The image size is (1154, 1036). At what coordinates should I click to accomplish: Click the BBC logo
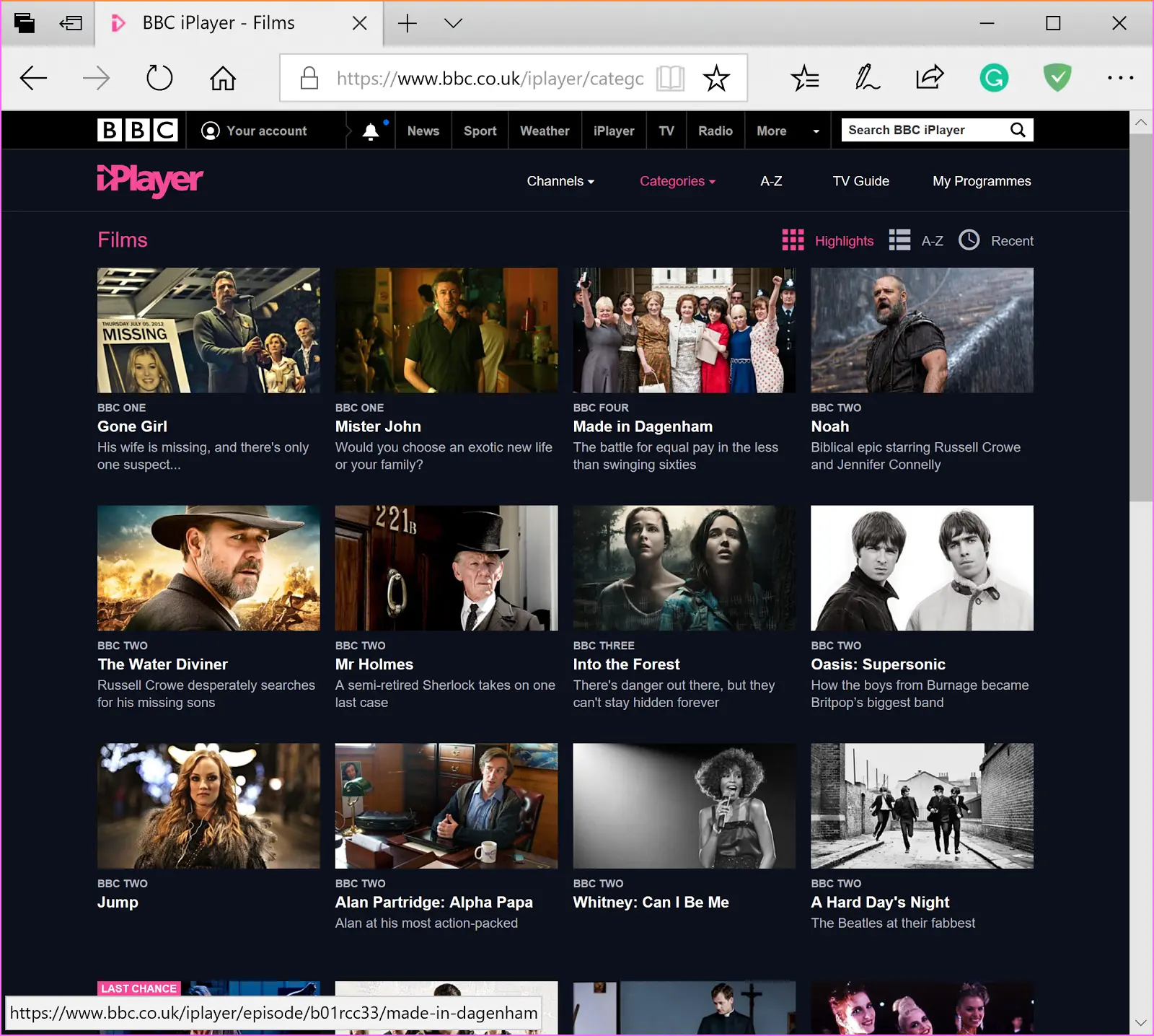click(138, 130)
